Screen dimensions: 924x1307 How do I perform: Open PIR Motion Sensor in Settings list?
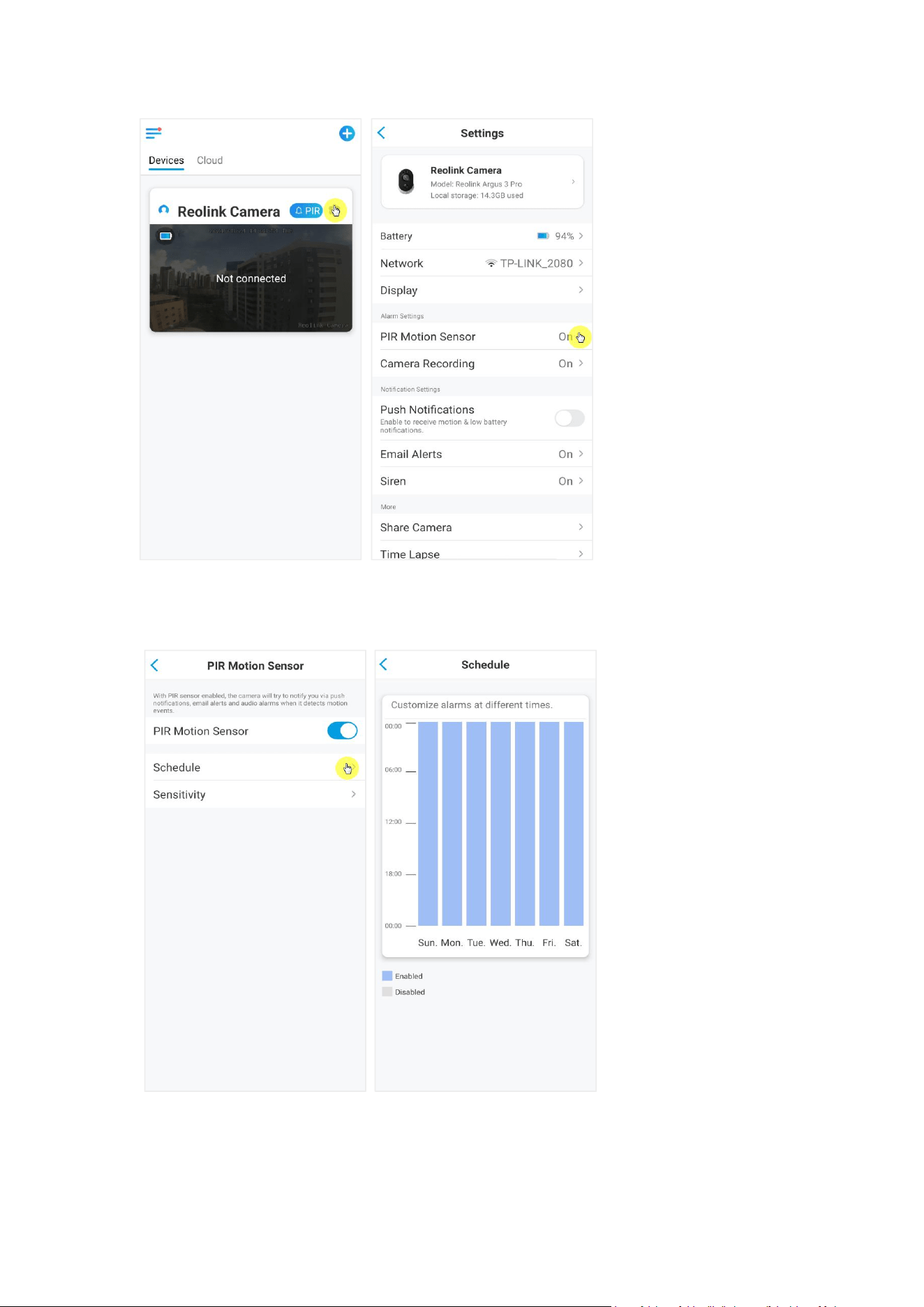pos(482,337)
